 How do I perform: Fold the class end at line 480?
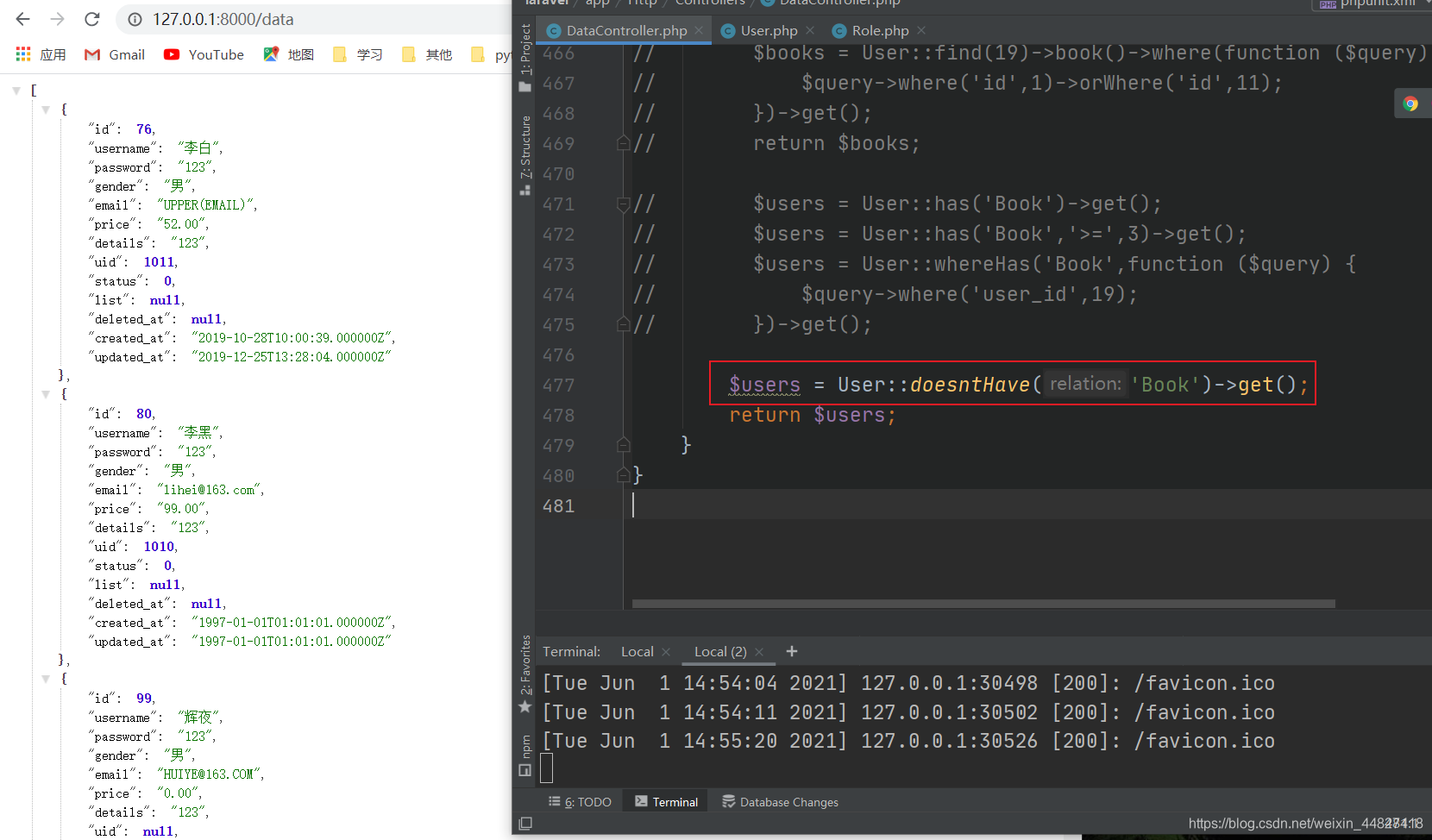[x=623, y=475]
